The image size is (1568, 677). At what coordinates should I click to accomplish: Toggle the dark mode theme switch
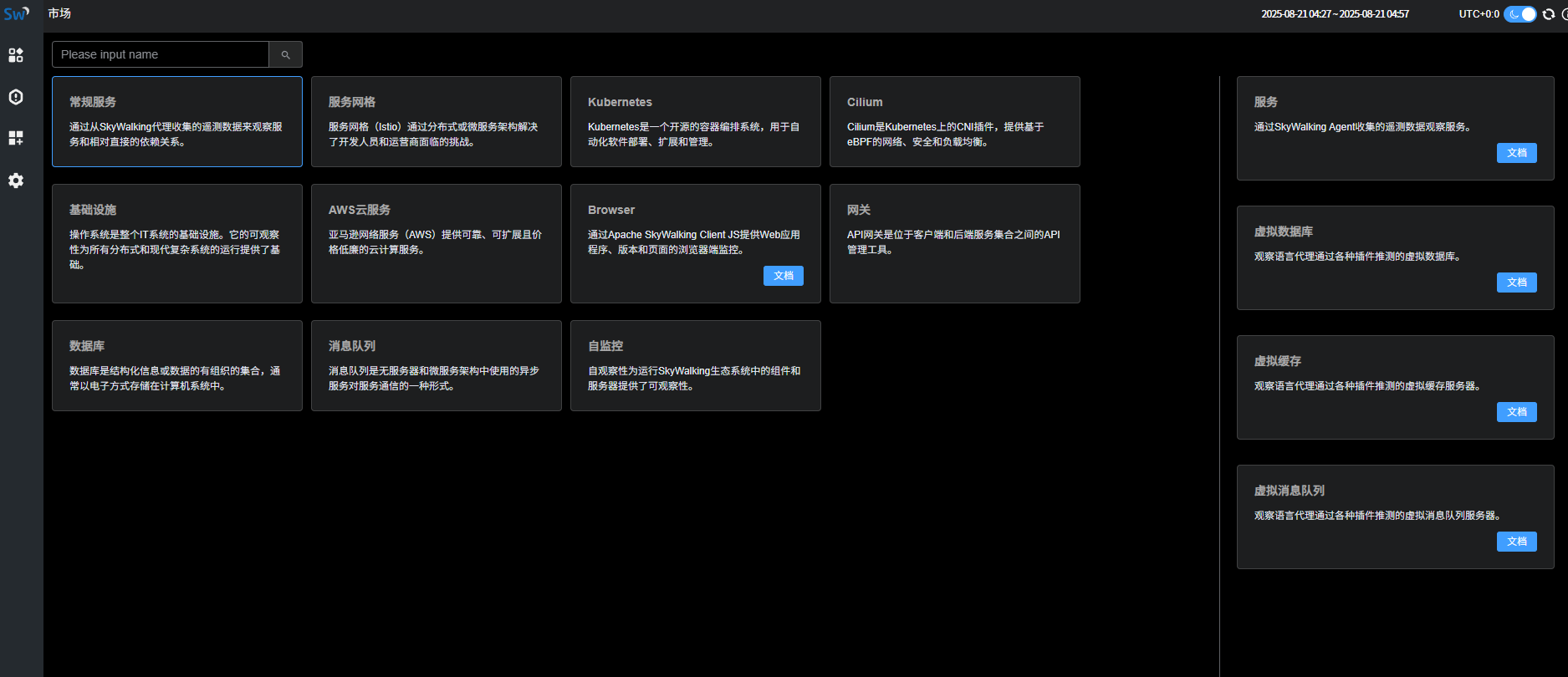(x=1520, y=14)
